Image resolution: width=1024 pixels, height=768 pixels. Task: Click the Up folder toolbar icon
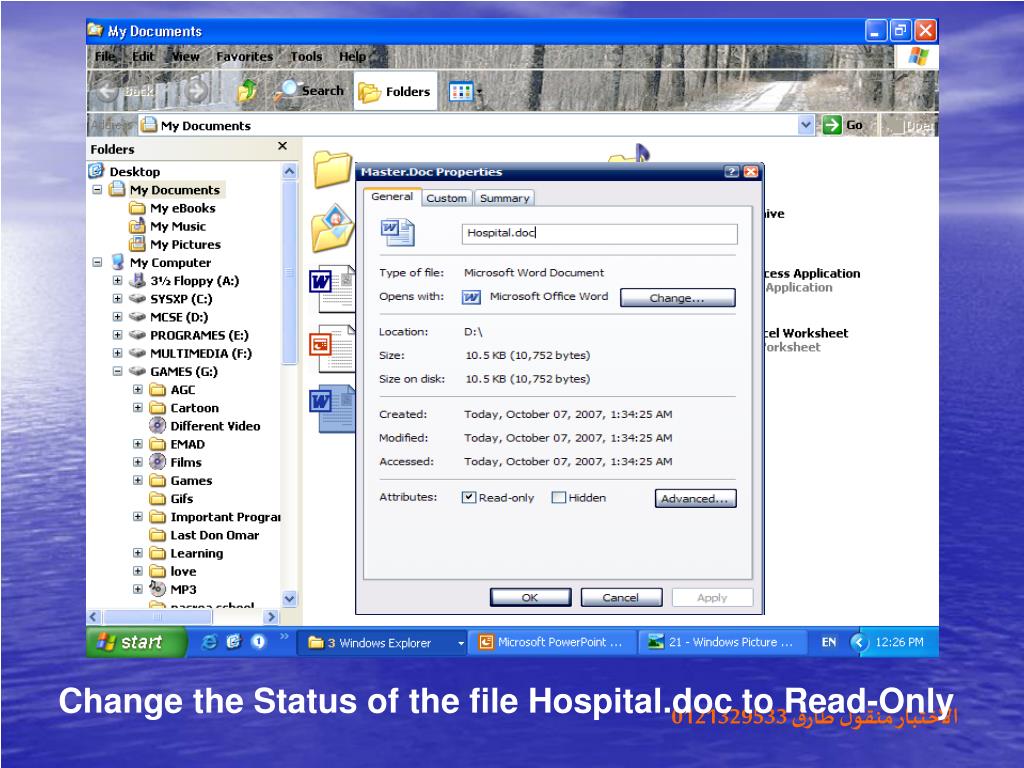pyautogui.click(x=248, y=91)
